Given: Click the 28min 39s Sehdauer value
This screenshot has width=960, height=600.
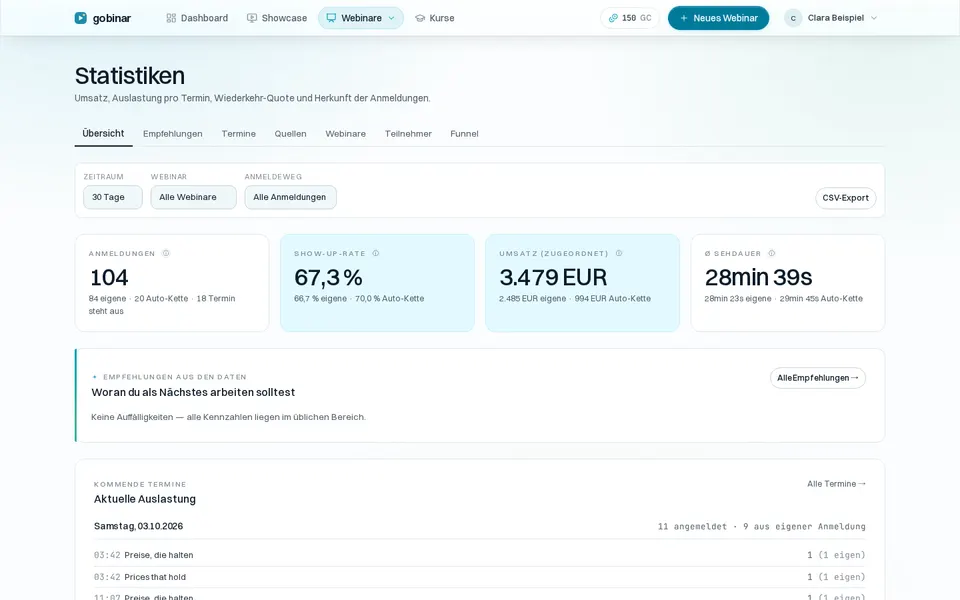Looking at the screenshot, I should tap(758, 277).
